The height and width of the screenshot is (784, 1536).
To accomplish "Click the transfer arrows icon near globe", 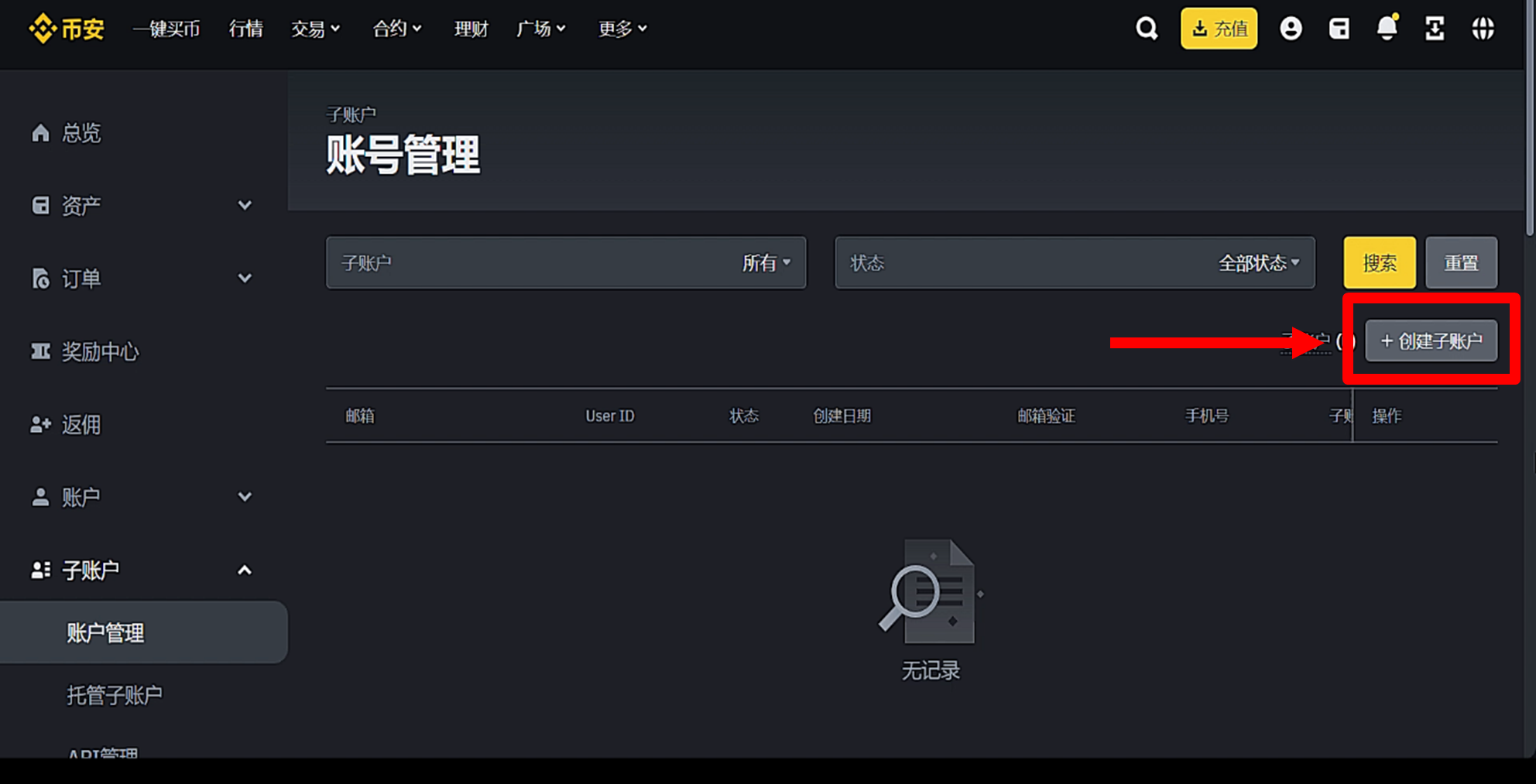I will pos(1435,28).
